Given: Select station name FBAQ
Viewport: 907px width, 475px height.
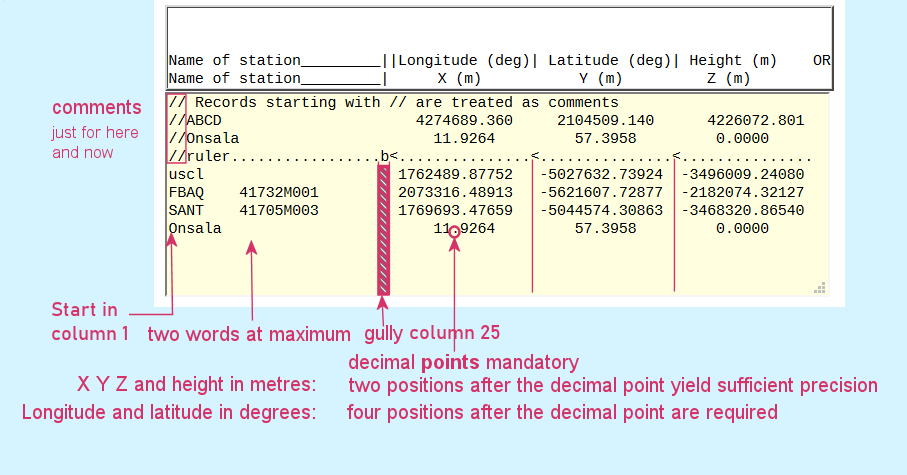Looking at the screenshot, I should click(186, 192).
